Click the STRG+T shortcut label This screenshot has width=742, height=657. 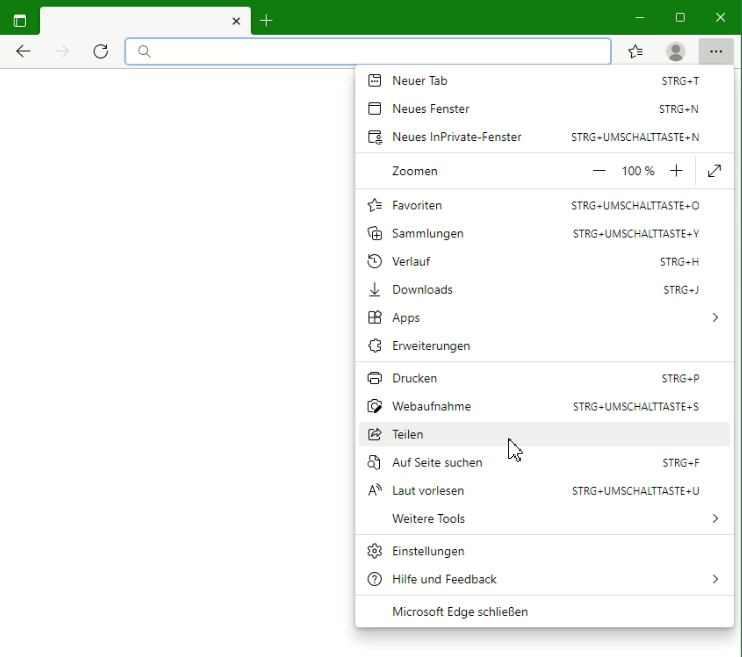pyautogui.click(x=680, y=81)
